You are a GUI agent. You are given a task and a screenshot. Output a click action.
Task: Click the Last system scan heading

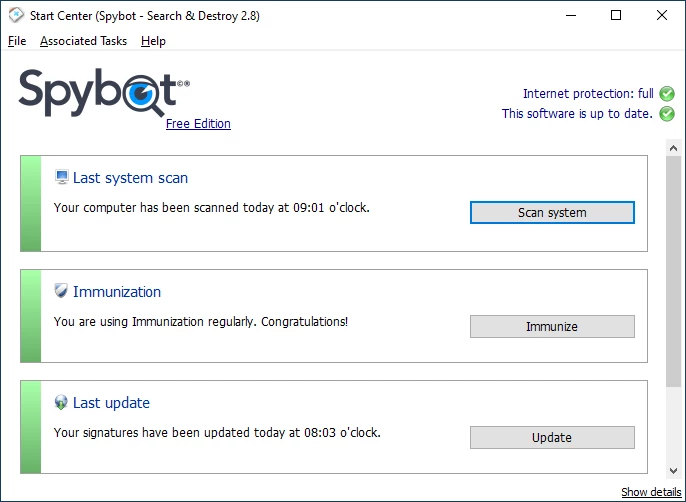point(130,178)
